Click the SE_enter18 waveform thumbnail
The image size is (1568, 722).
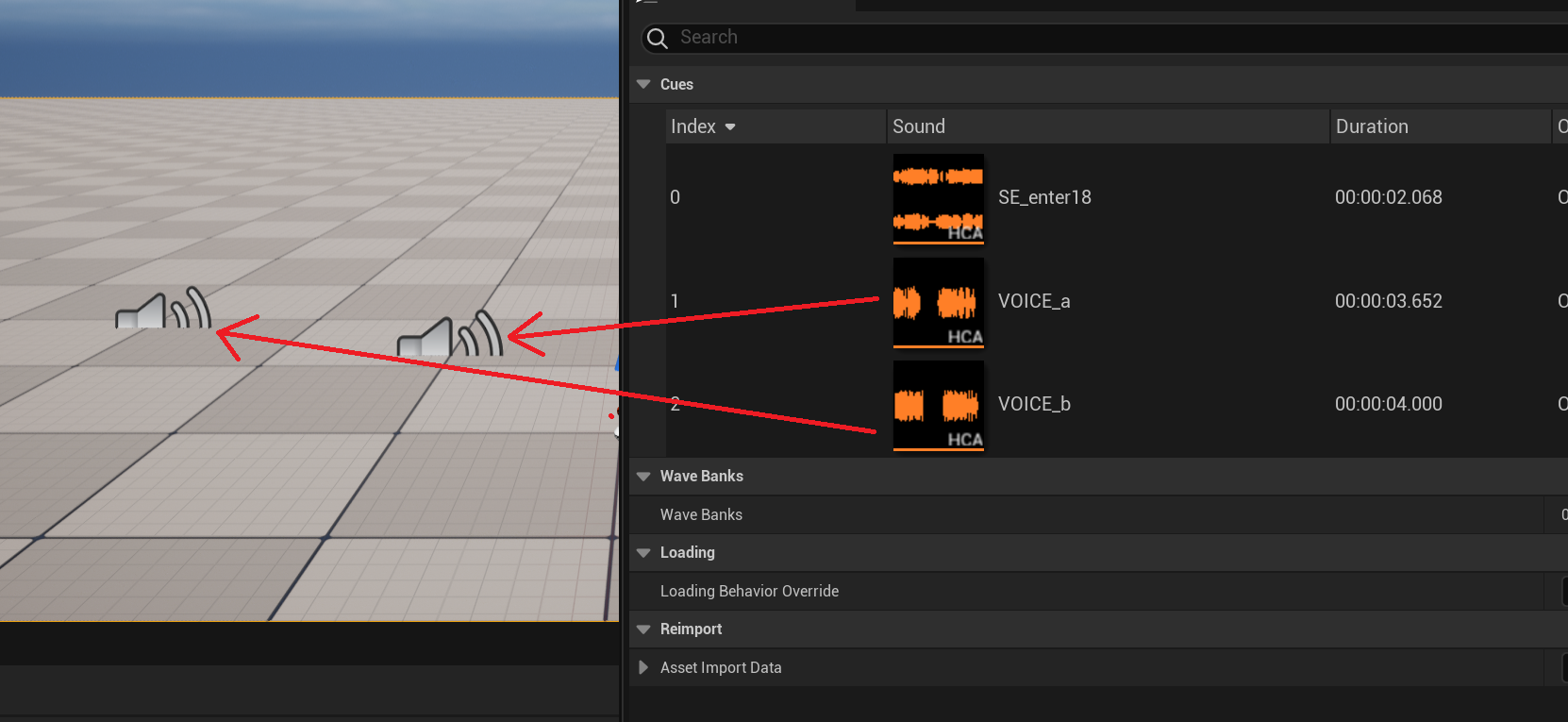(938, 198)
